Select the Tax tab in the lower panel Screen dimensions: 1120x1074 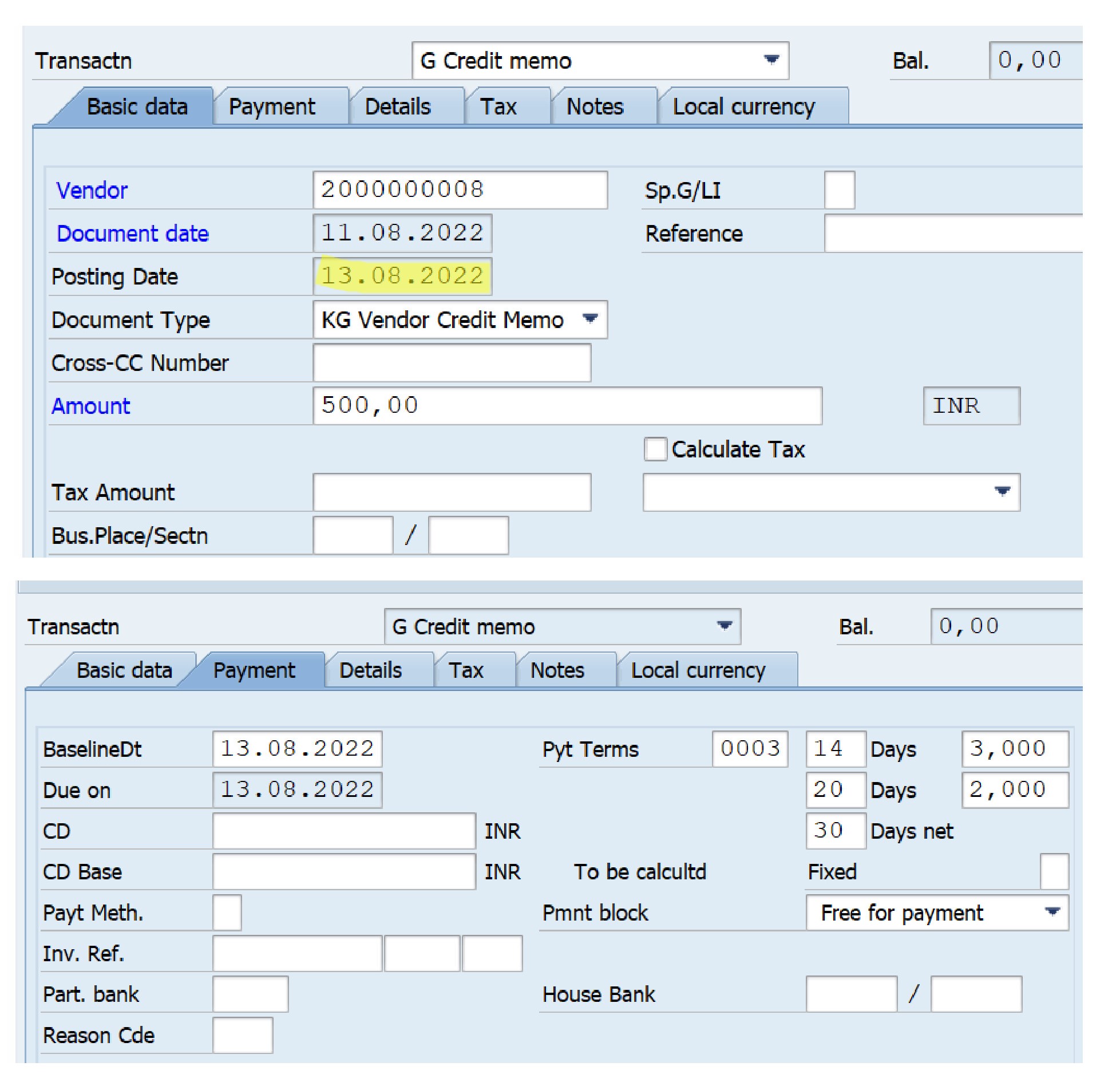pyautogui.click(x=466, y=670)
